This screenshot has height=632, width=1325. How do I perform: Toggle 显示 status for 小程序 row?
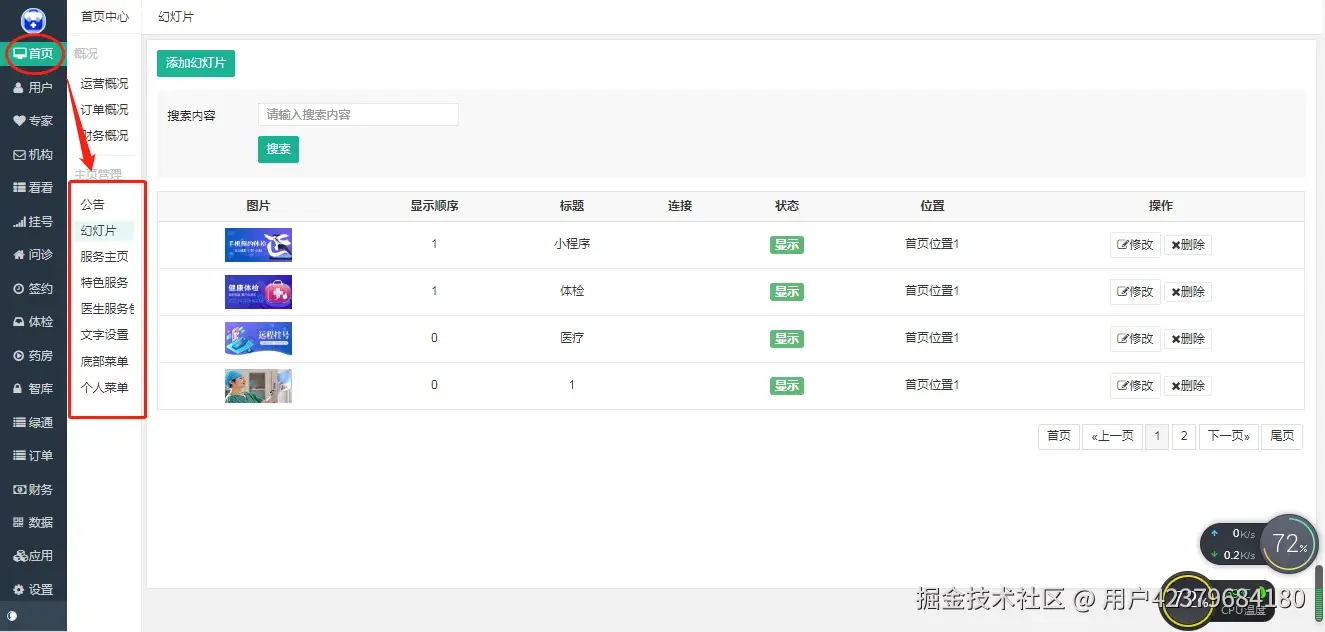(787, 245)
